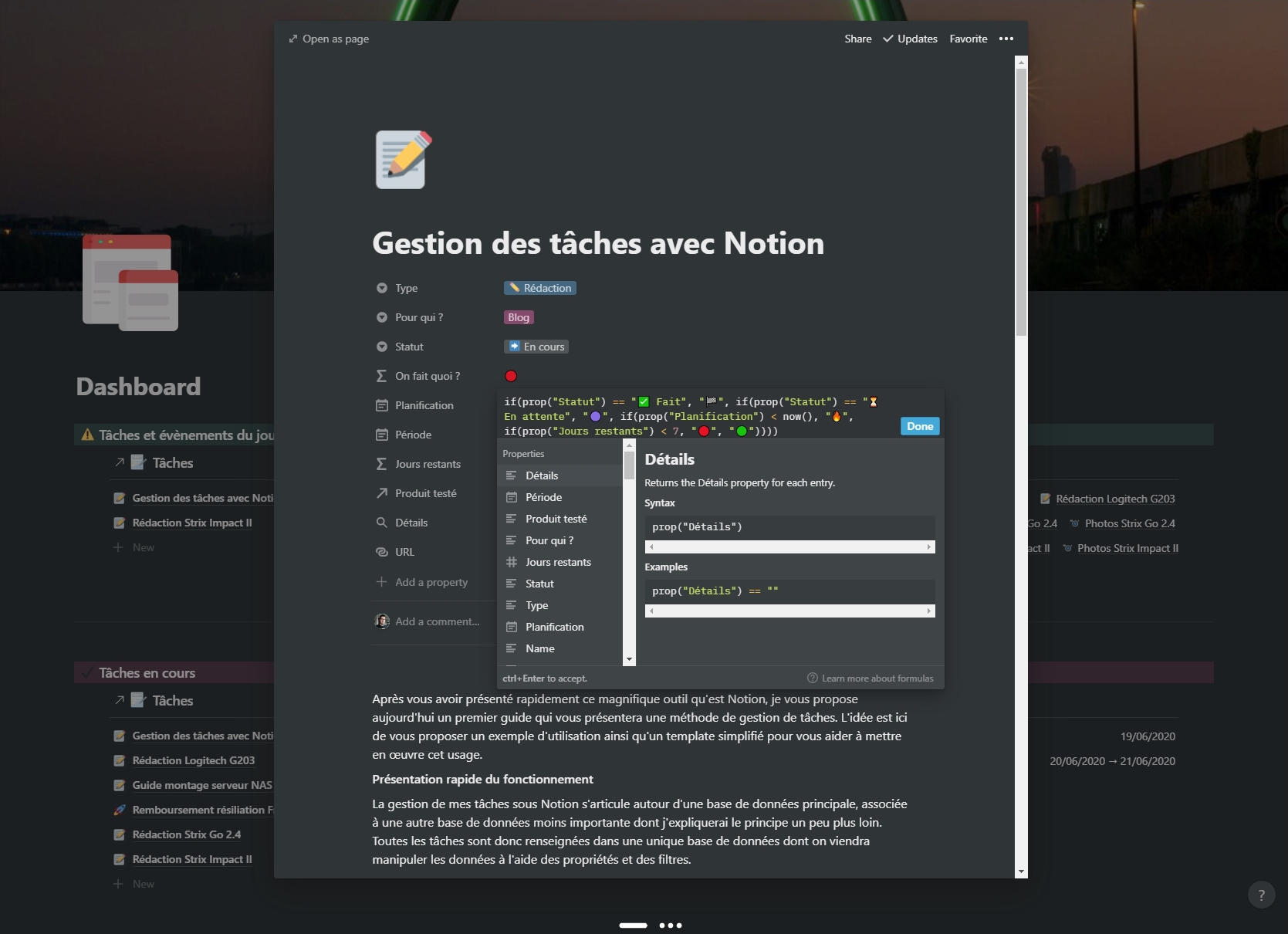Open the Blog tag dropdown
Image resolution: width=1288 pixels, height=934 pixels.
click(519, 317)
